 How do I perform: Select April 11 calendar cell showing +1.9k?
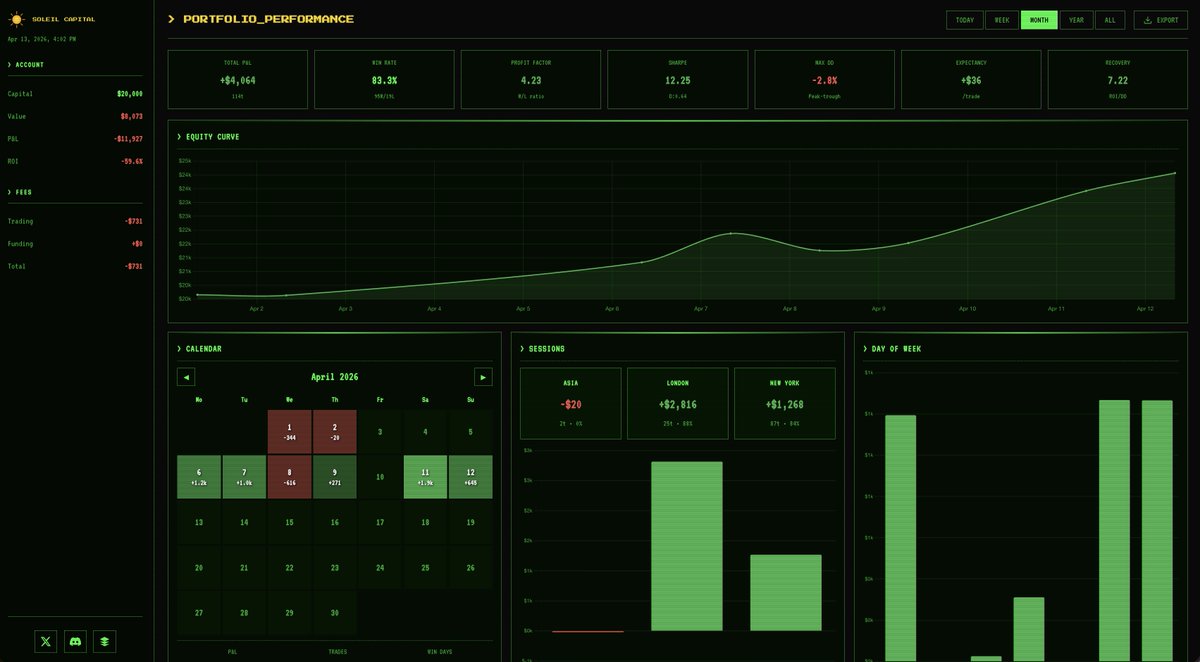pyautogui.click(x=425, y=477)
